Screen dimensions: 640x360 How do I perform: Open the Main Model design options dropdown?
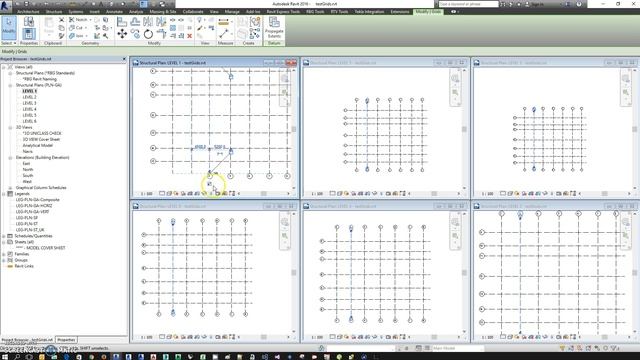tap(458, 348)
